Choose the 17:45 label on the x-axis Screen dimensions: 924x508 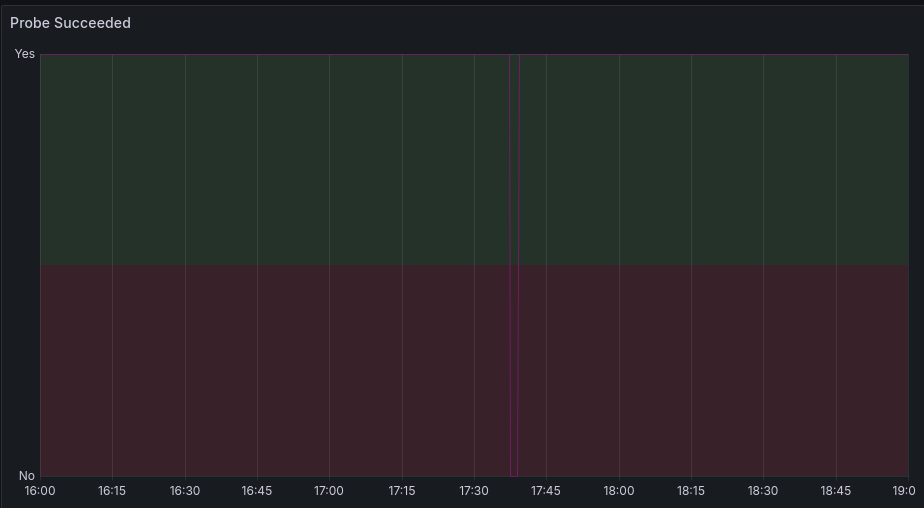546,491
